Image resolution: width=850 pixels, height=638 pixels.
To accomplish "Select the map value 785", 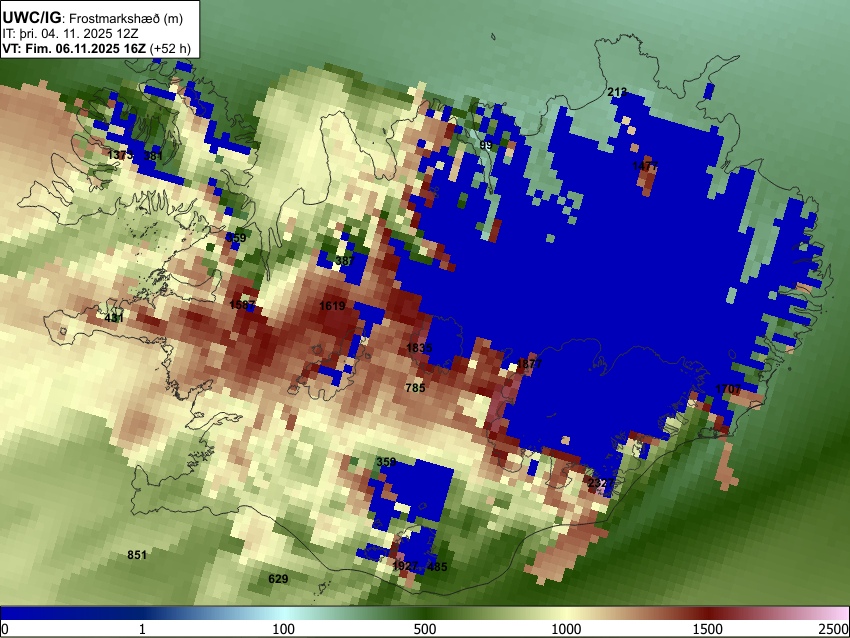I will pyautogui.click(x=415, y=388).
